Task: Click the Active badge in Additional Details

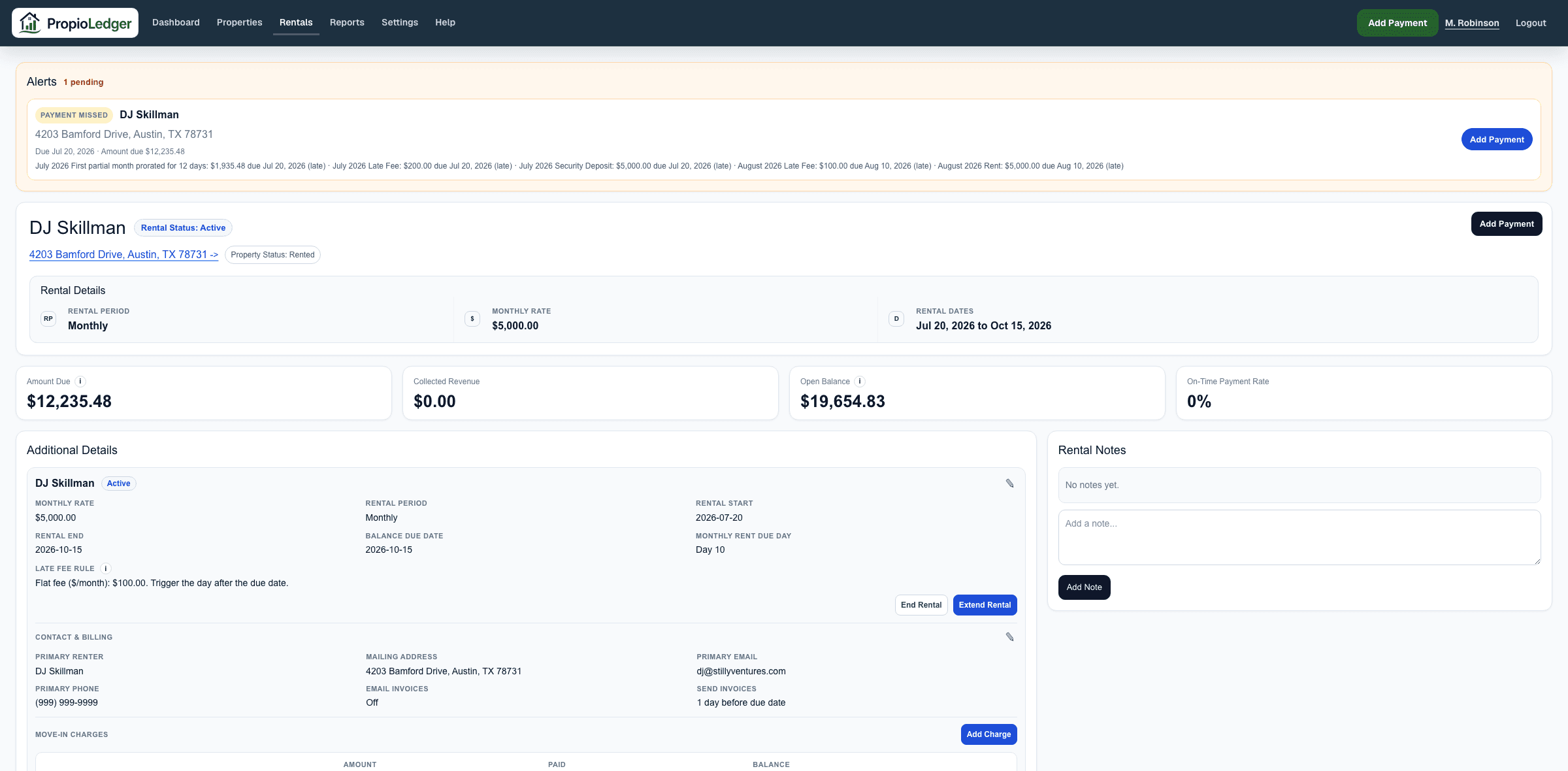Action: click(x=118, y=484)
